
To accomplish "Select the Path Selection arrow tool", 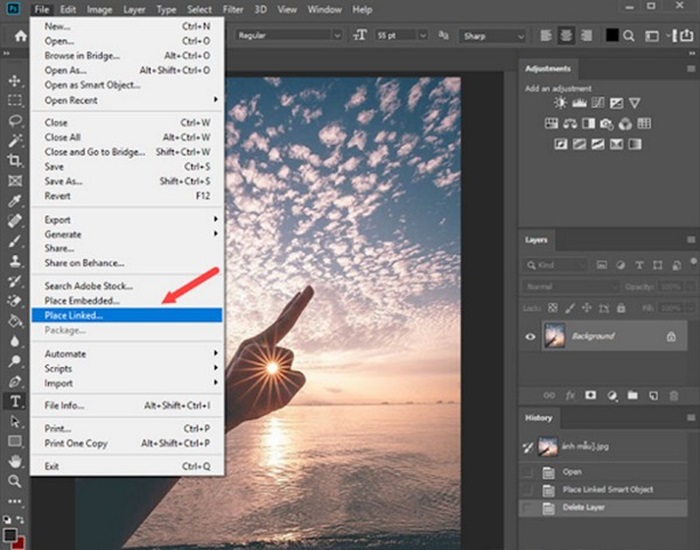I will 15,421.
